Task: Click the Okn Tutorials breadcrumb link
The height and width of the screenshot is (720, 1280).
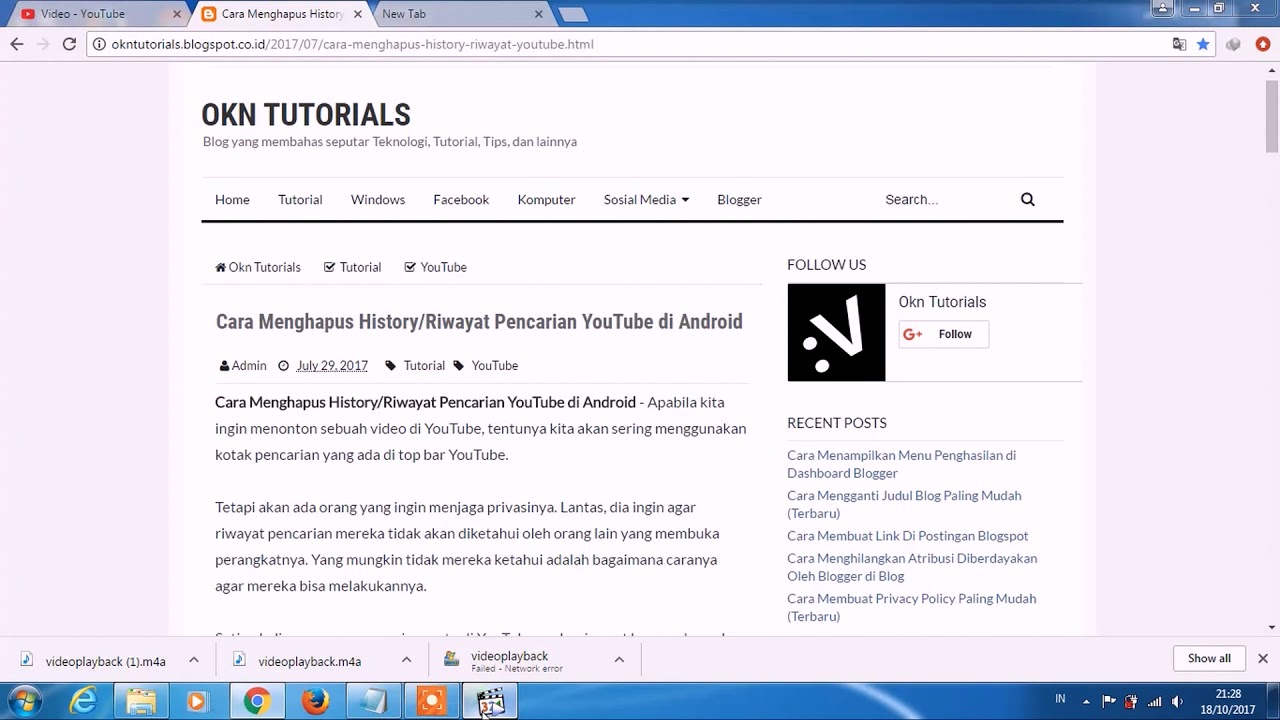Action: click(258, 267)
